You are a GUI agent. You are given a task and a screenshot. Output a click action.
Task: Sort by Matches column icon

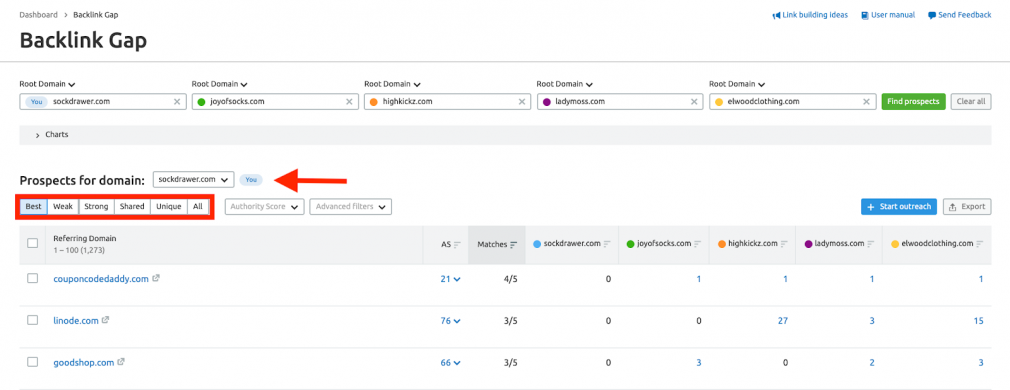pyautogui.click(x=514, y=244)
